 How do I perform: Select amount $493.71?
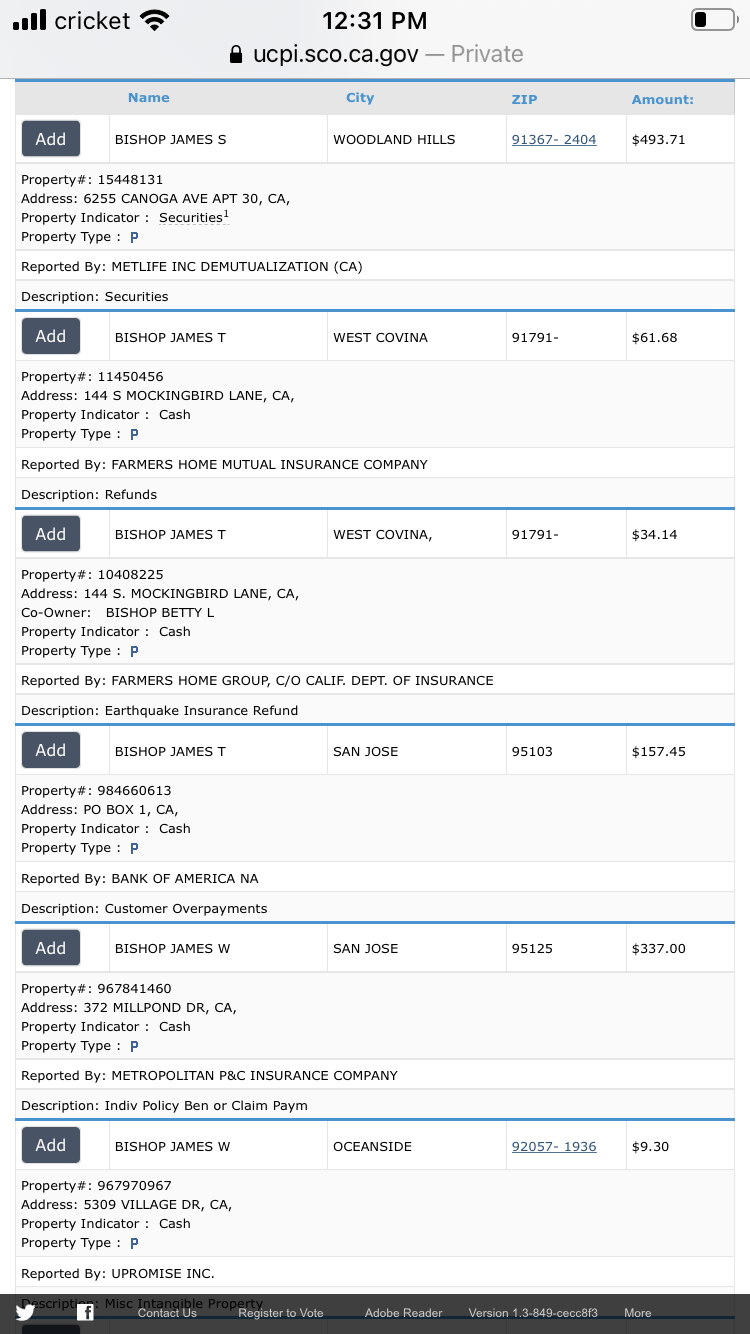click(x=659, y=140)
